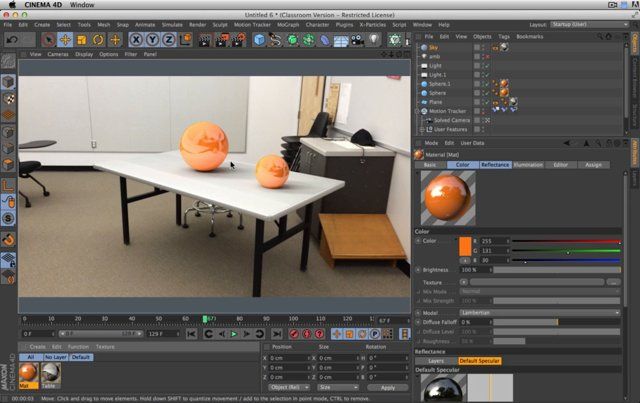Play animation forwards
Viewport: 640px width, 403px height.
[233, 334]
